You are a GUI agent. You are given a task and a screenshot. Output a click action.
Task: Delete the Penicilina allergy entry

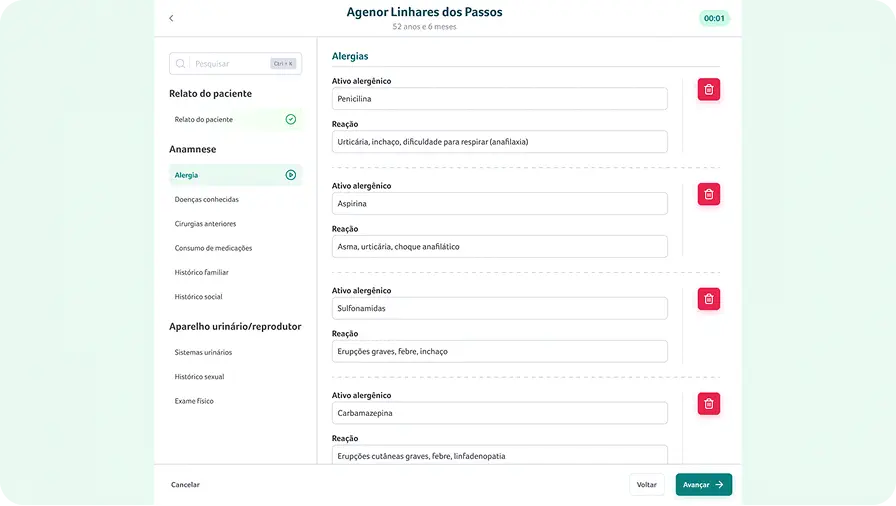[x=708, y=89]
